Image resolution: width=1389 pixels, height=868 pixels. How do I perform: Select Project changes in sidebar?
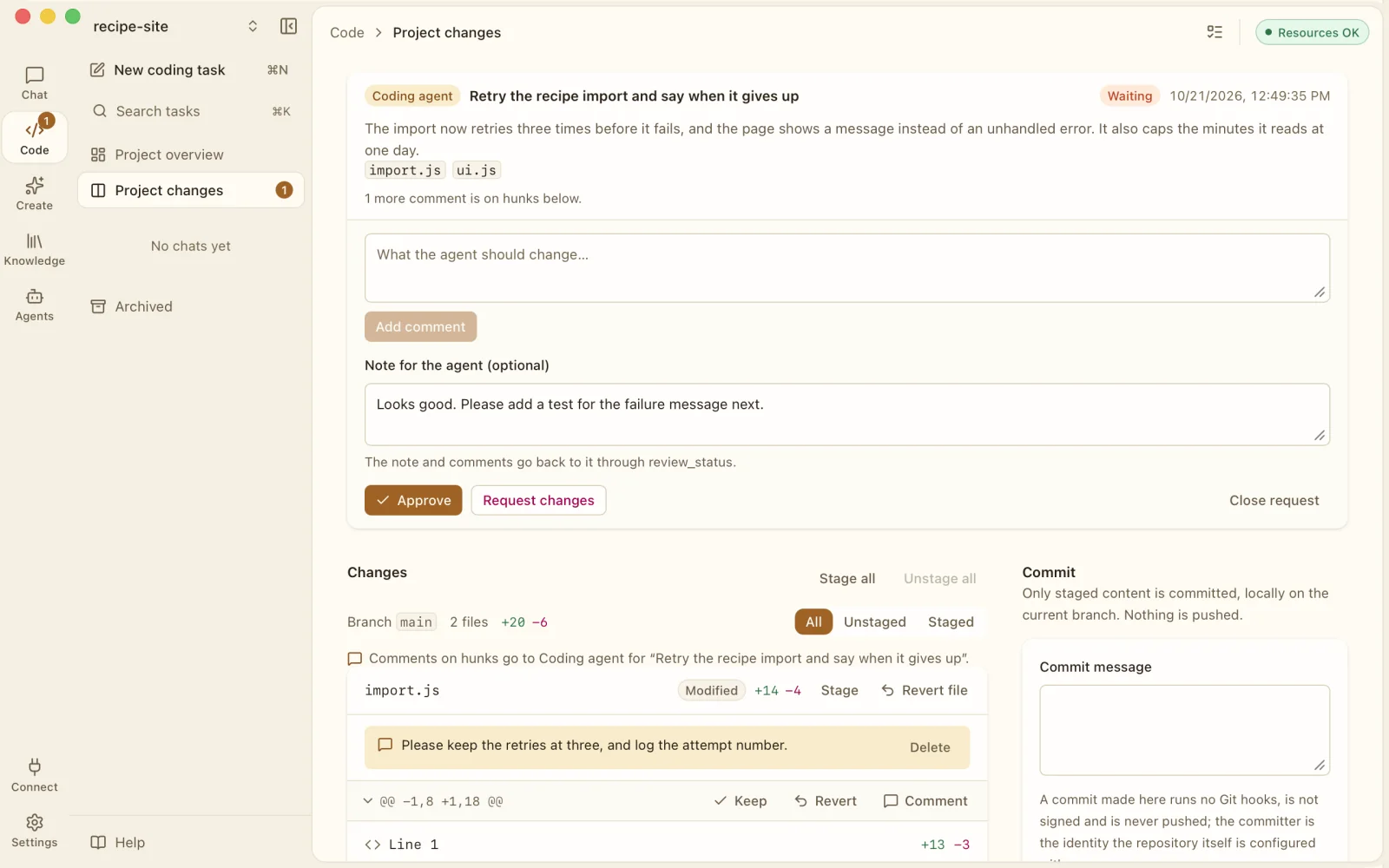tap(191, 190)
